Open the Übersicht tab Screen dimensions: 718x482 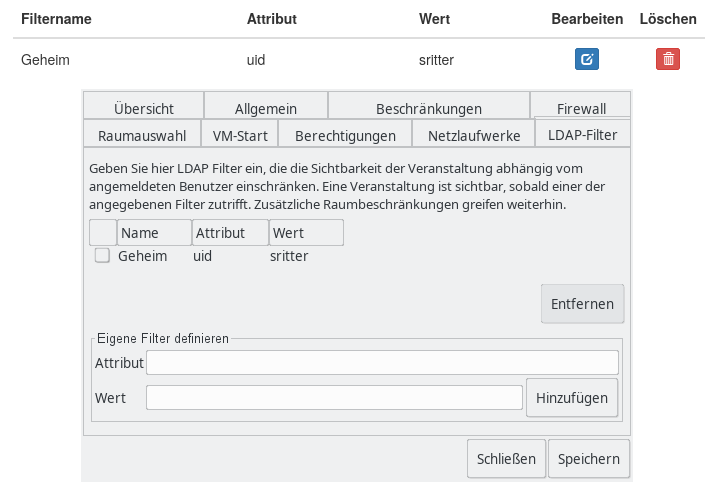pyautogui.click(x=144, y=108)
